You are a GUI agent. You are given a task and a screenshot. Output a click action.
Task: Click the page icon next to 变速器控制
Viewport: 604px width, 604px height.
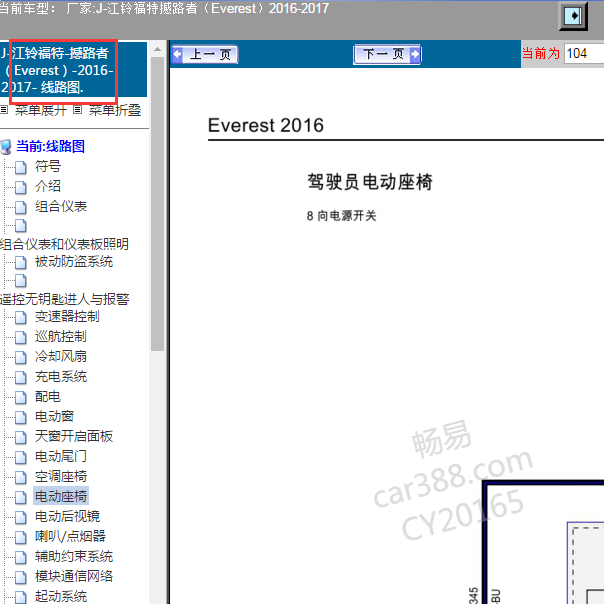click(x=21, y=317)
